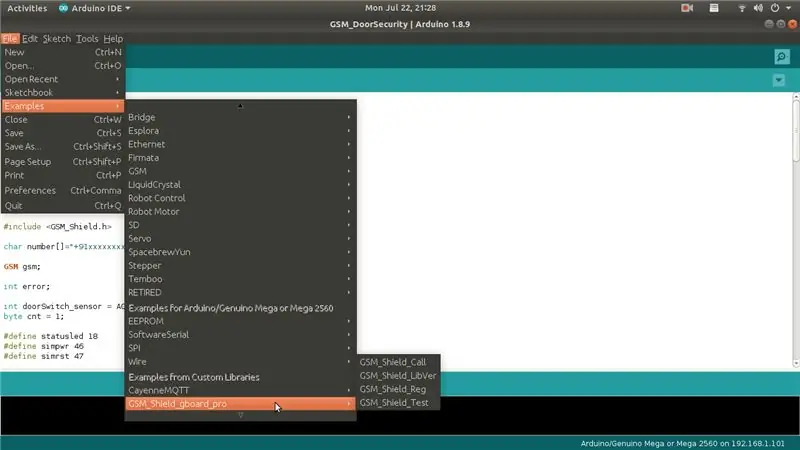Open the Serial Monitor magnifier icon
Image resolution: width=800 pixels, height=450 pixels.
pos(781,57)
